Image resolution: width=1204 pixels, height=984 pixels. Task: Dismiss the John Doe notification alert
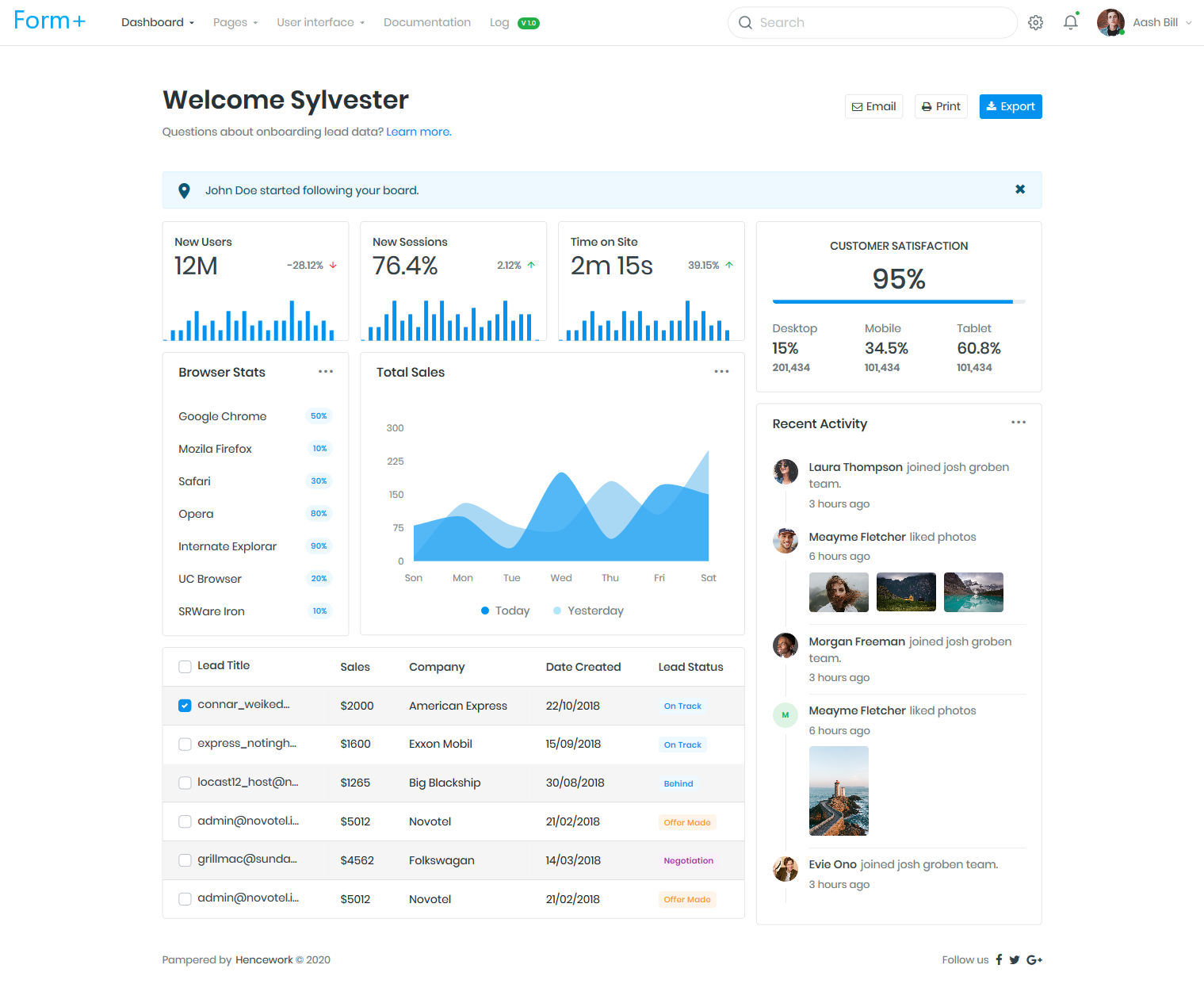tap(1020, 190)
